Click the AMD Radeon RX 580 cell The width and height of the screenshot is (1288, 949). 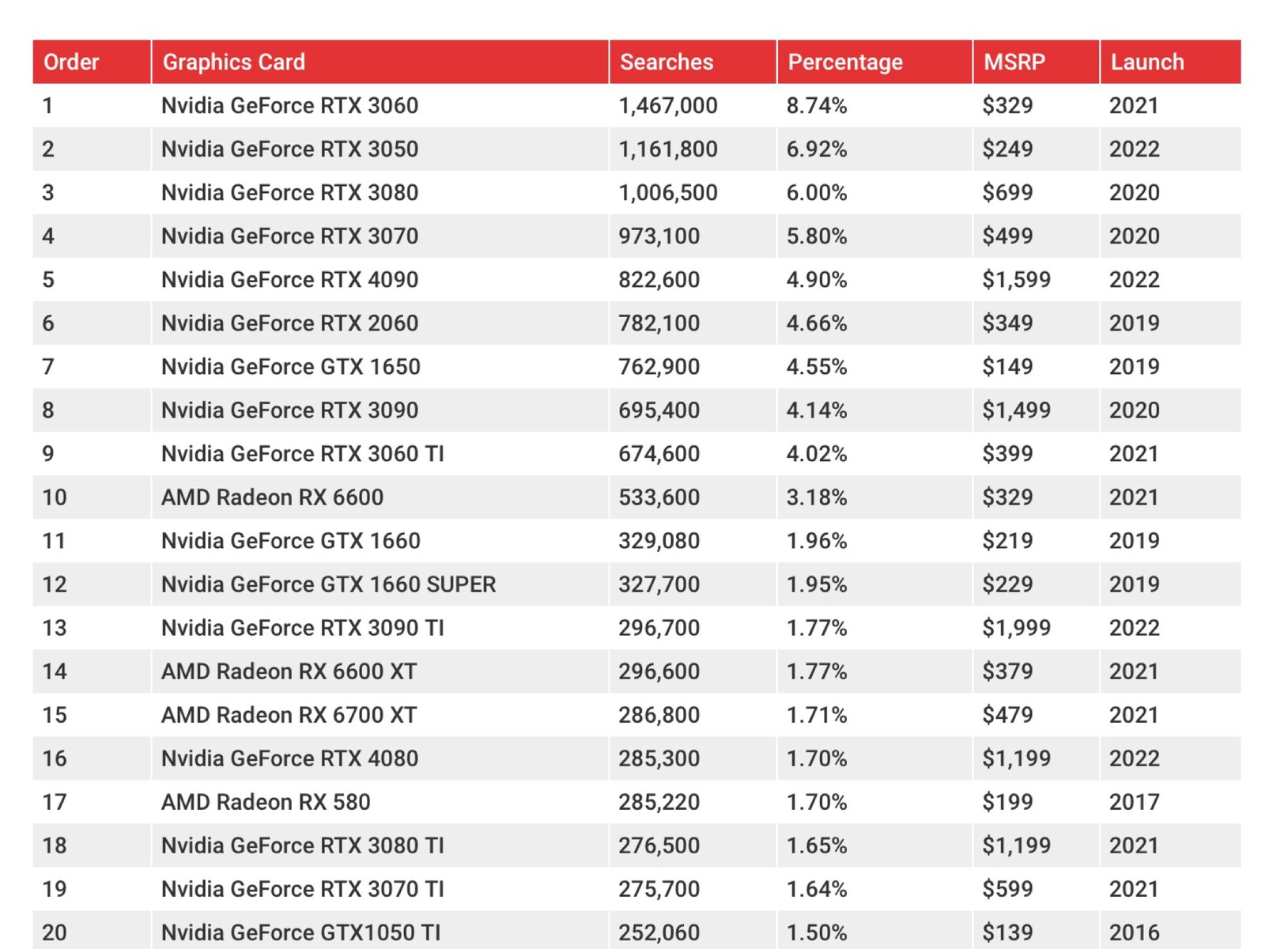pos(266,801)
